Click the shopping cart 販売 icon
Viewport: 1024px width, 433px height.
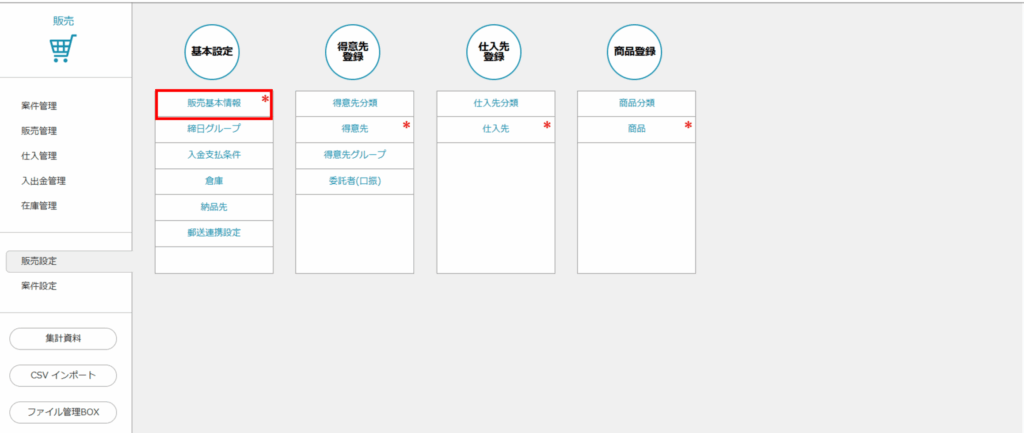[63, 48]
